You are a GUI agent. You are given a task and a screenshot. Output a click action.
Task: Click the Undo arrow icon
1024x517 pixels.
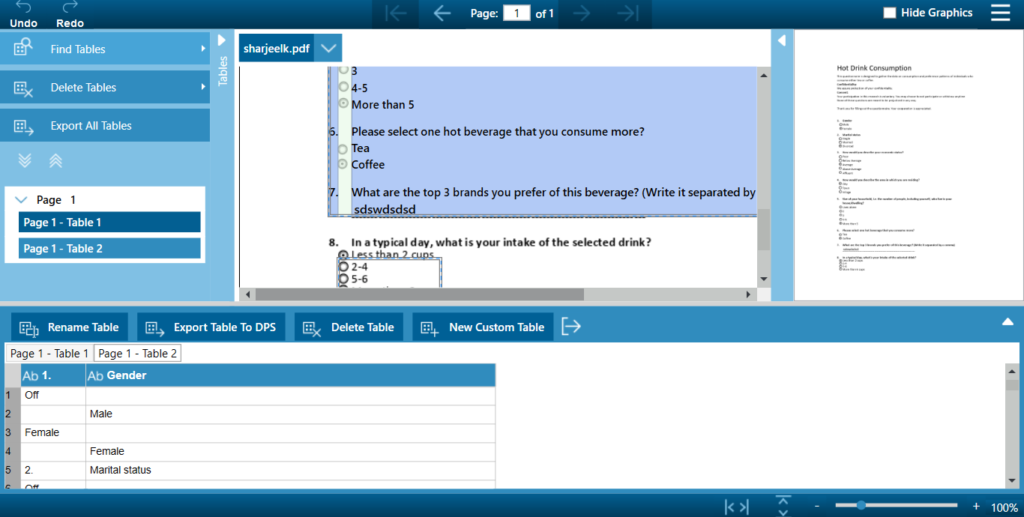point(23,8)
